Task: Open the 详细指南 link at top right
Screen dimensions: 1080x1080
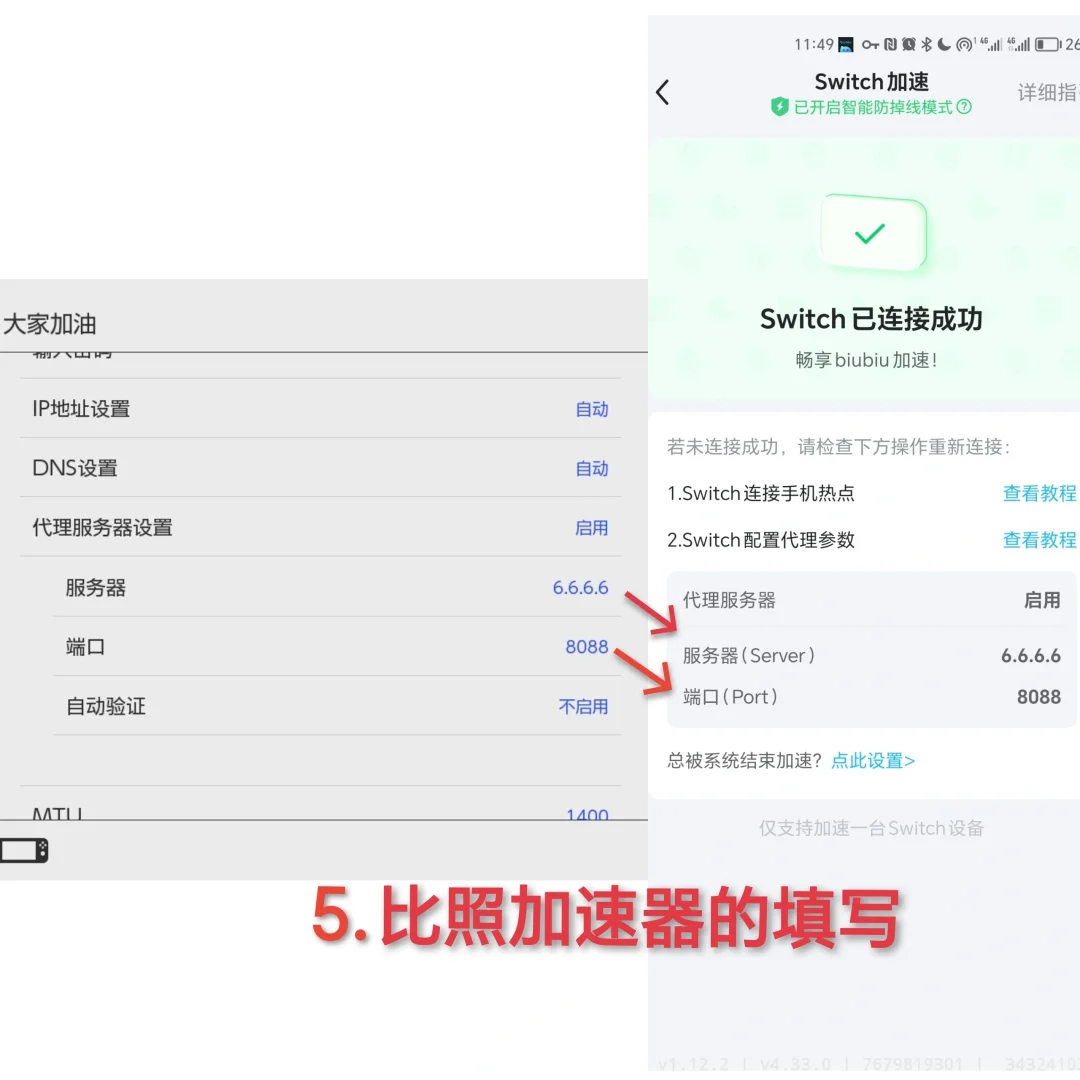Action: [x=1048, y=92]
